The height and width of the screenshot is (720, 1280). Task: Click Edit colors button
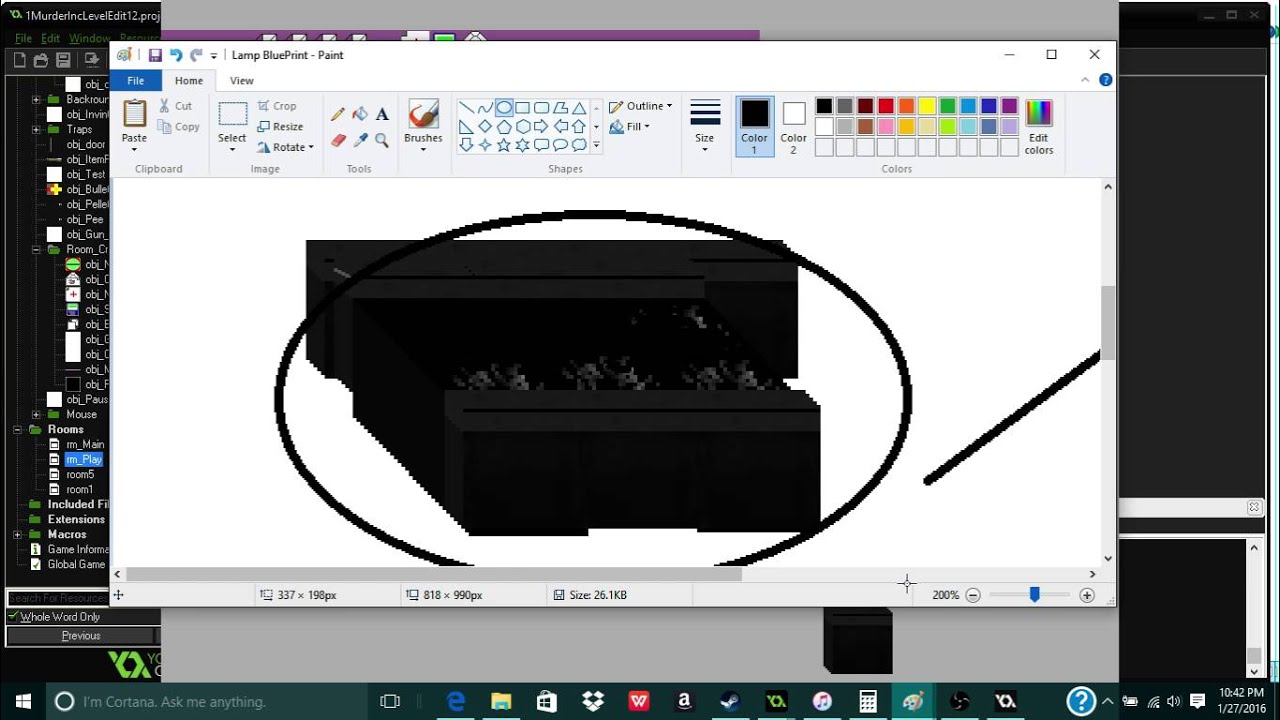click(x=1039, y=127)
